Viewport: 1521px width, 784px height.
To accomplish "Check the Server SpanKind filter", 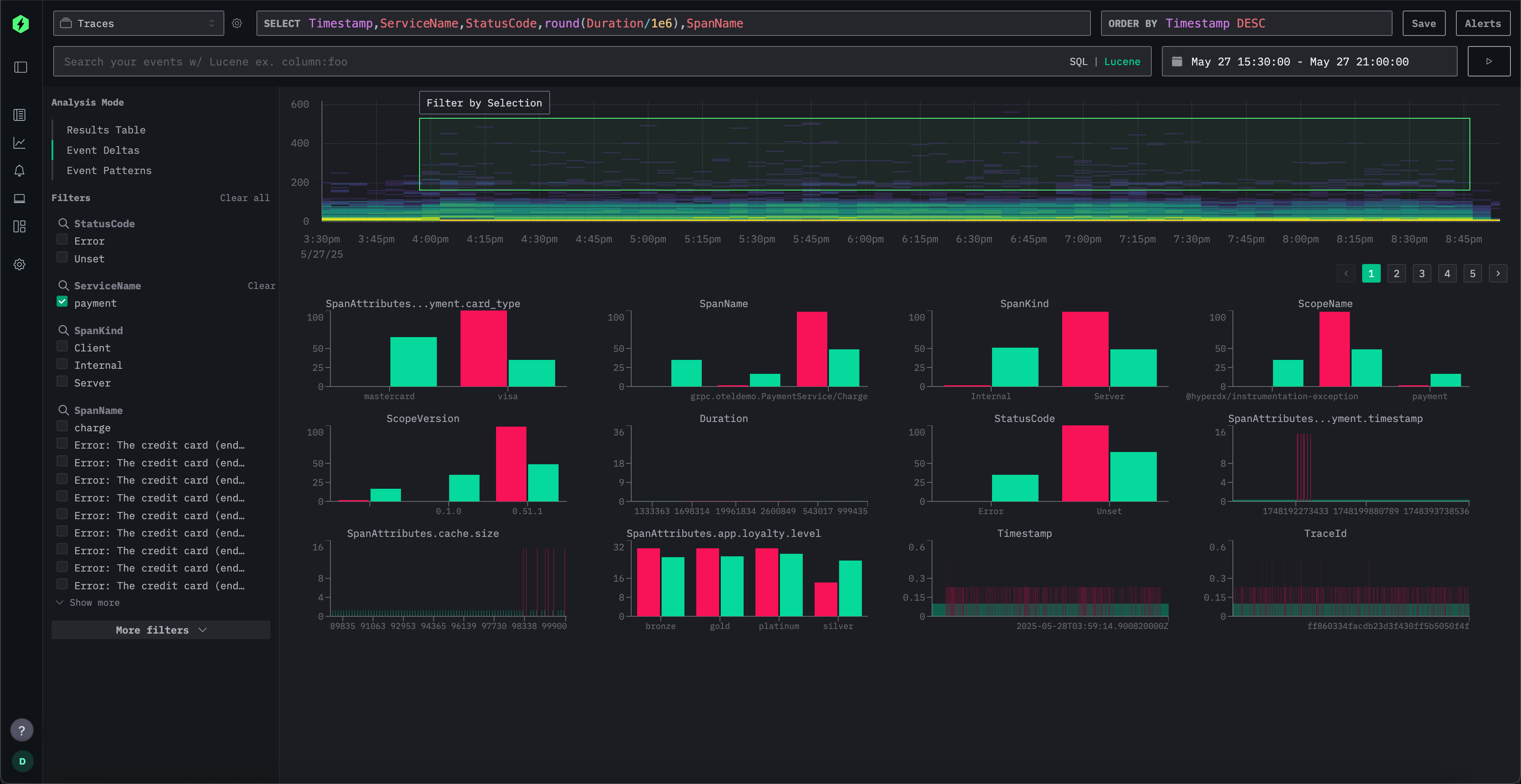I will (x=62, y=381).
